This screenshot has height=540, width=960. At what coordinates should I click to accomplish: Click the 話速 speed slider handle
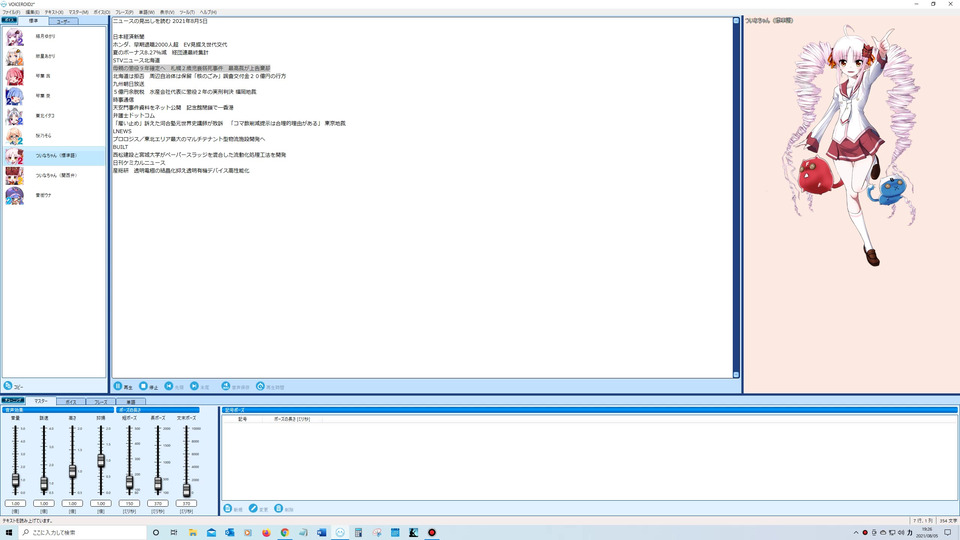coord(43,484)
